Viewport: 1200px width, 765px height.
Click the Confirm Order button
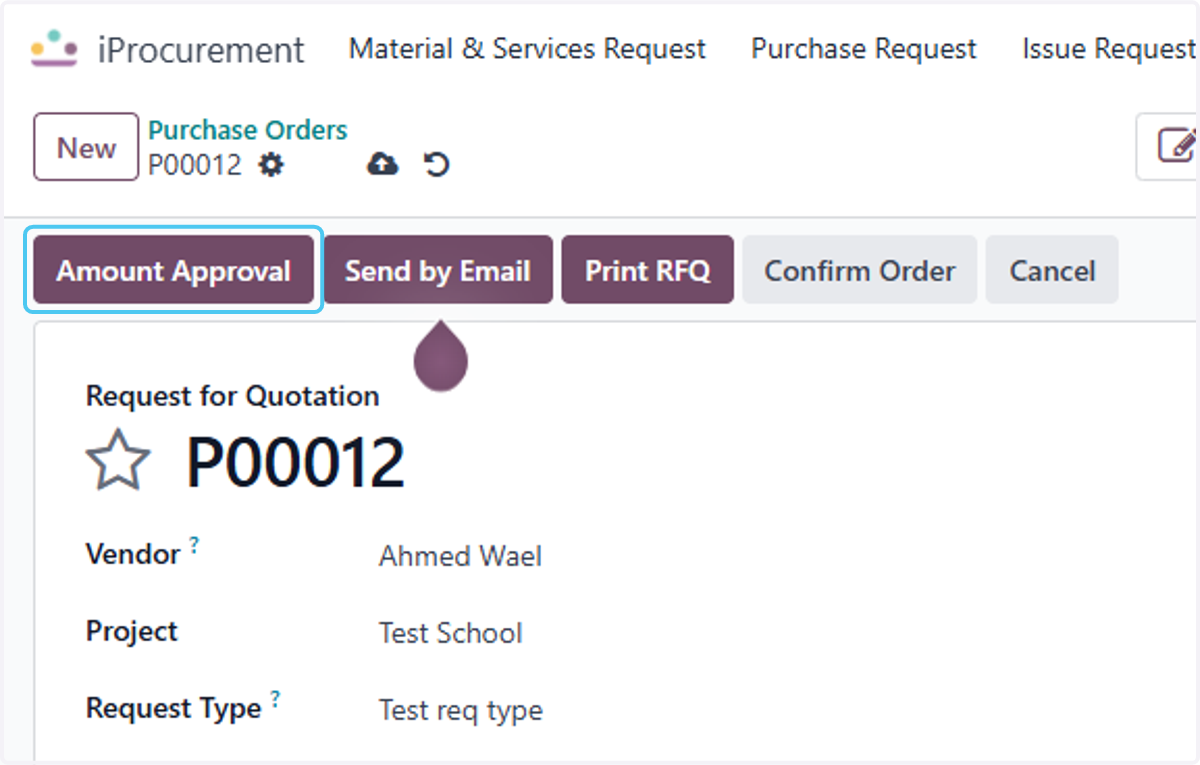click(x=859, y=270)
